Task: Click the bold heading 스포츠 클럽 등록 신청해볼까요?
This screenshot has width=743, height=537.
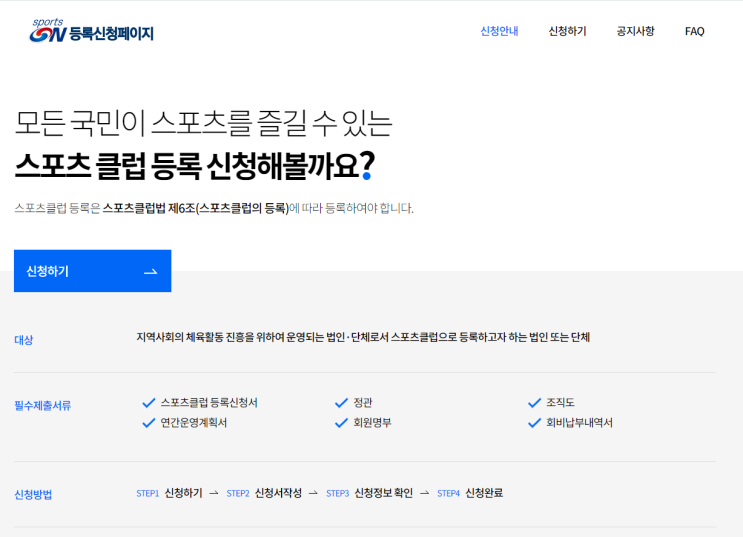Action: click(195, 166)
